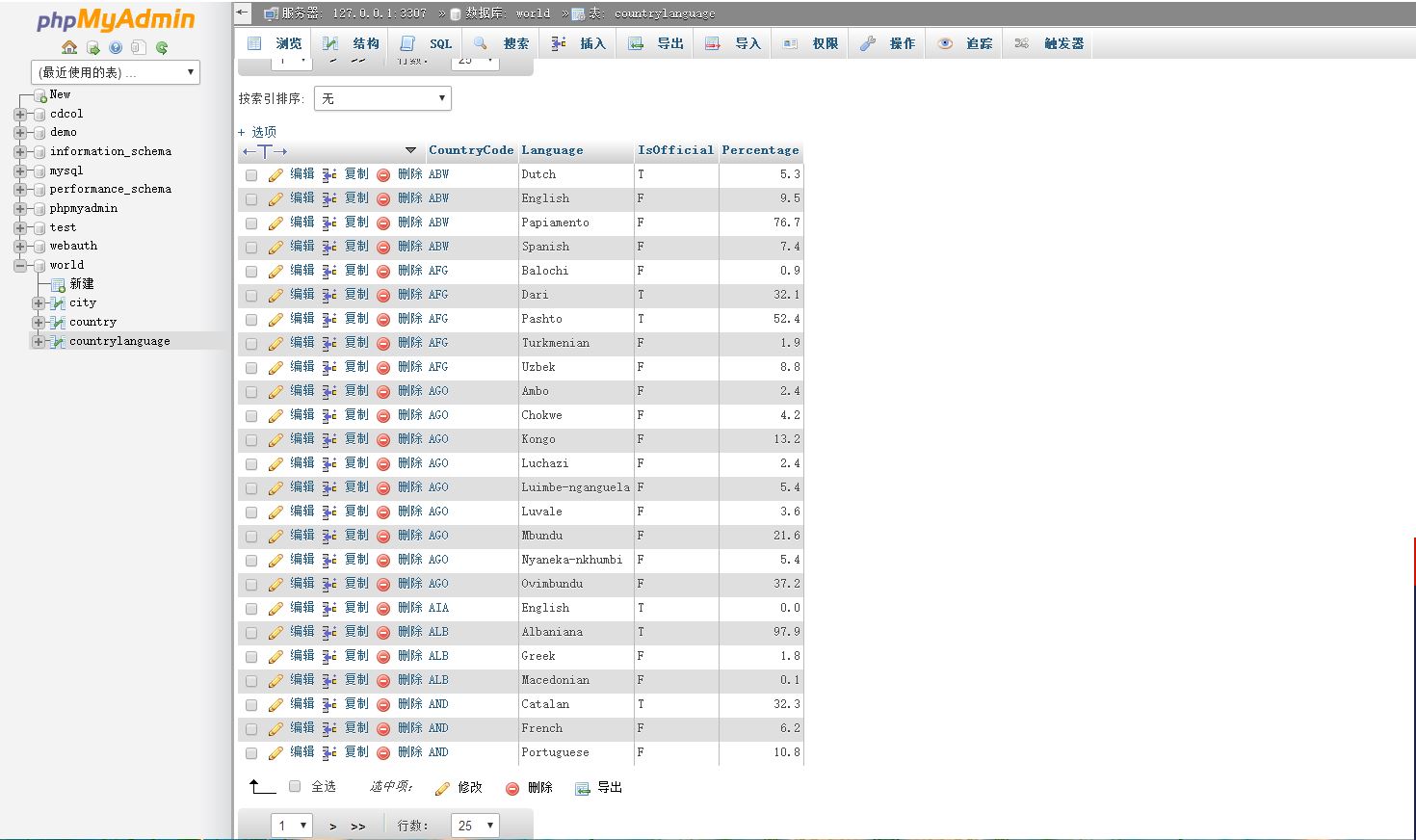The height and width of the screenshot is (840, 1416).
Task: Click pencil icon next to 修改 below table
Action: click(x=442, y=788)
